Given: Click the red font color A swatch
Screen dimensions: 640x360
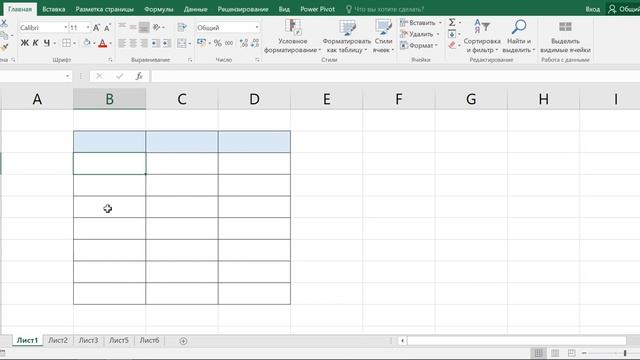Looking at the screenshot, I should coord(102,43).
